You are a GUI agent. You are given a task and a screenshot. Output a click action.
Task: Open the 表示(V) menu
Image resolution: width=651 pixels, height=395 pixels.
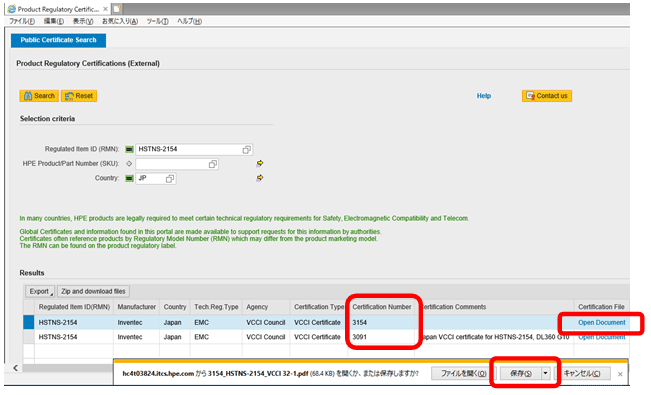pyautogui.click(x=83, y=21)
